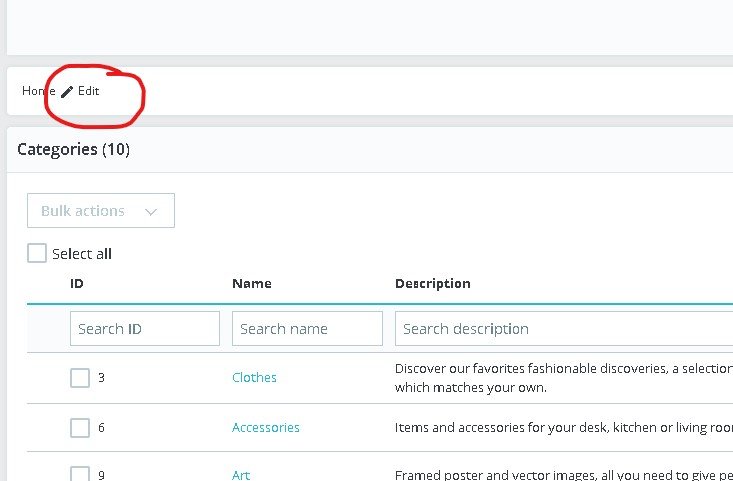Sort by the Name column header

tap(251, 284)
